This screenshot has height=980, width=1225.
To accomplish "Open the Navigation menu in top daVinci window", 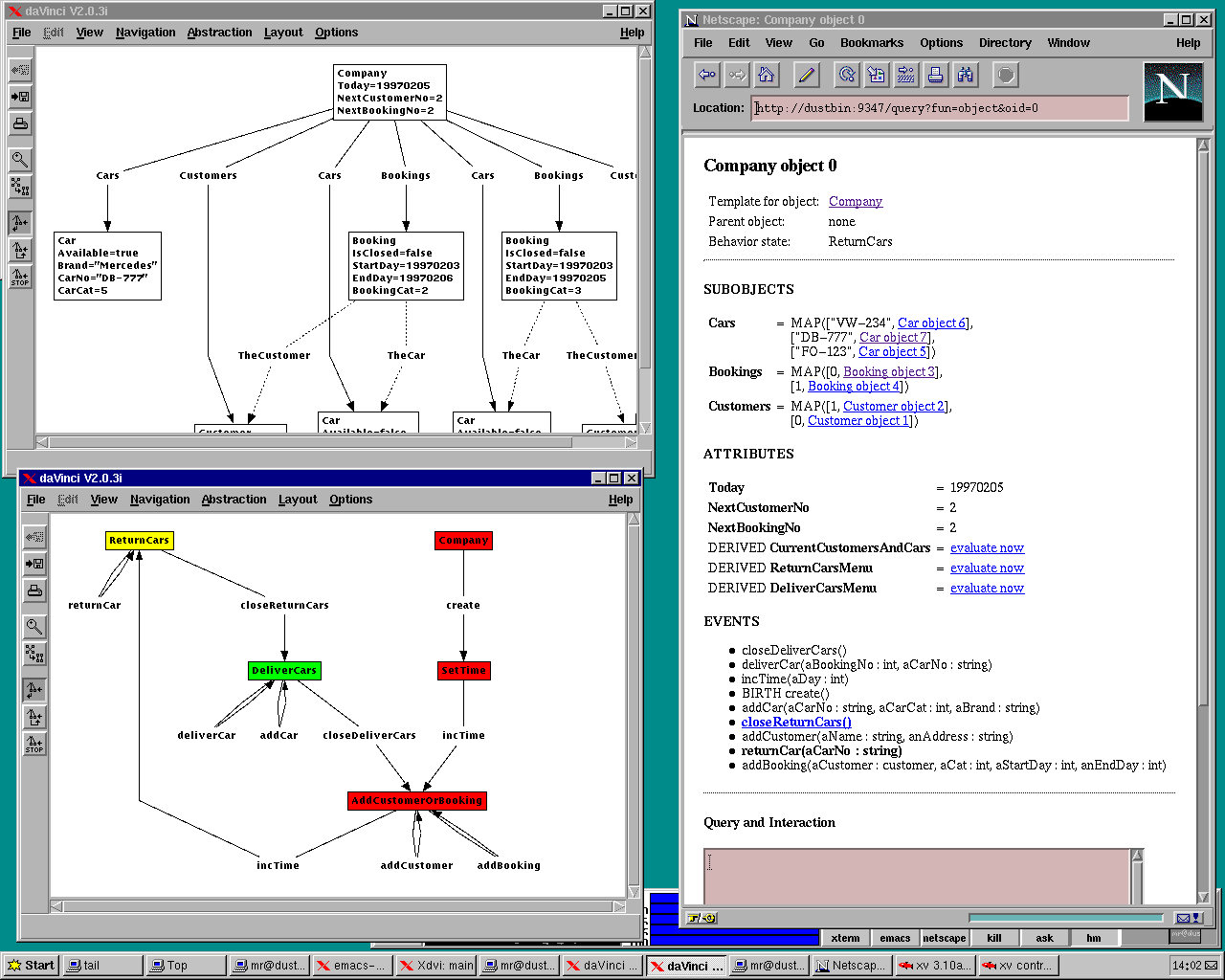I will pyautogui.click(x=145, y=33).
